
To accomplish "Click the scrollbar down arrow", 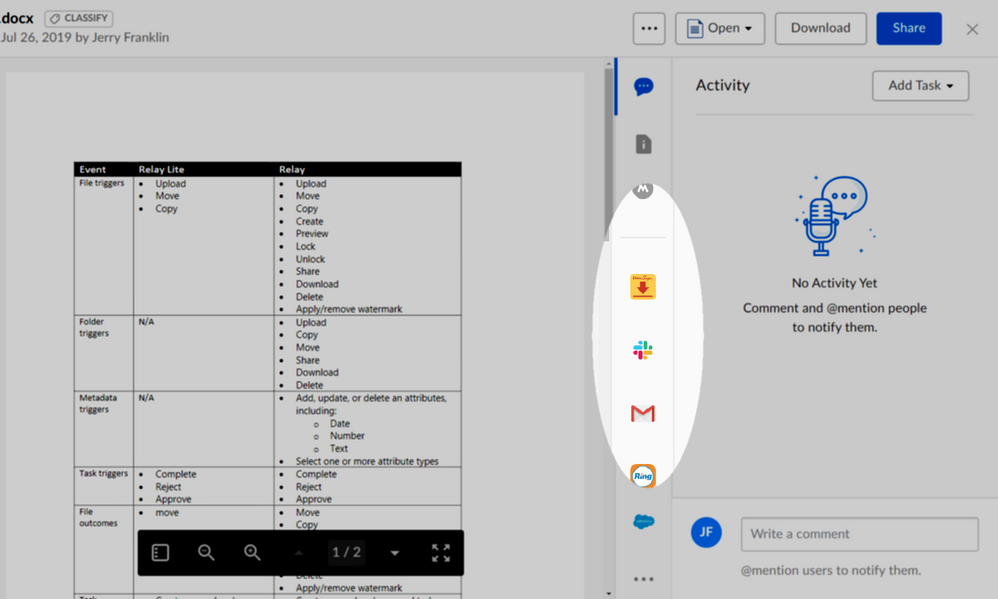I will [x=609, y=593].
